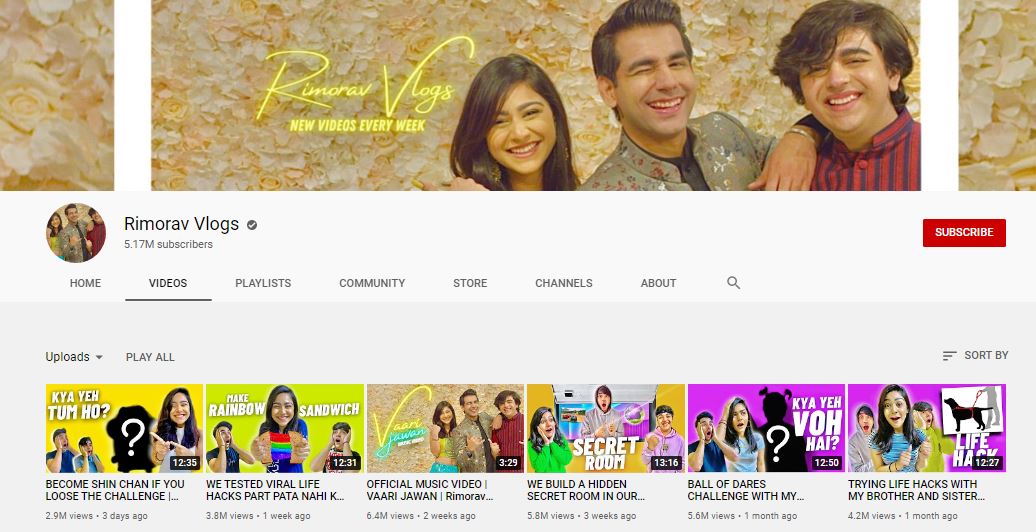Click the 6.4M views 2 weeks ago text
This screenshot has height=532, width=1036.
pos(421,516)
